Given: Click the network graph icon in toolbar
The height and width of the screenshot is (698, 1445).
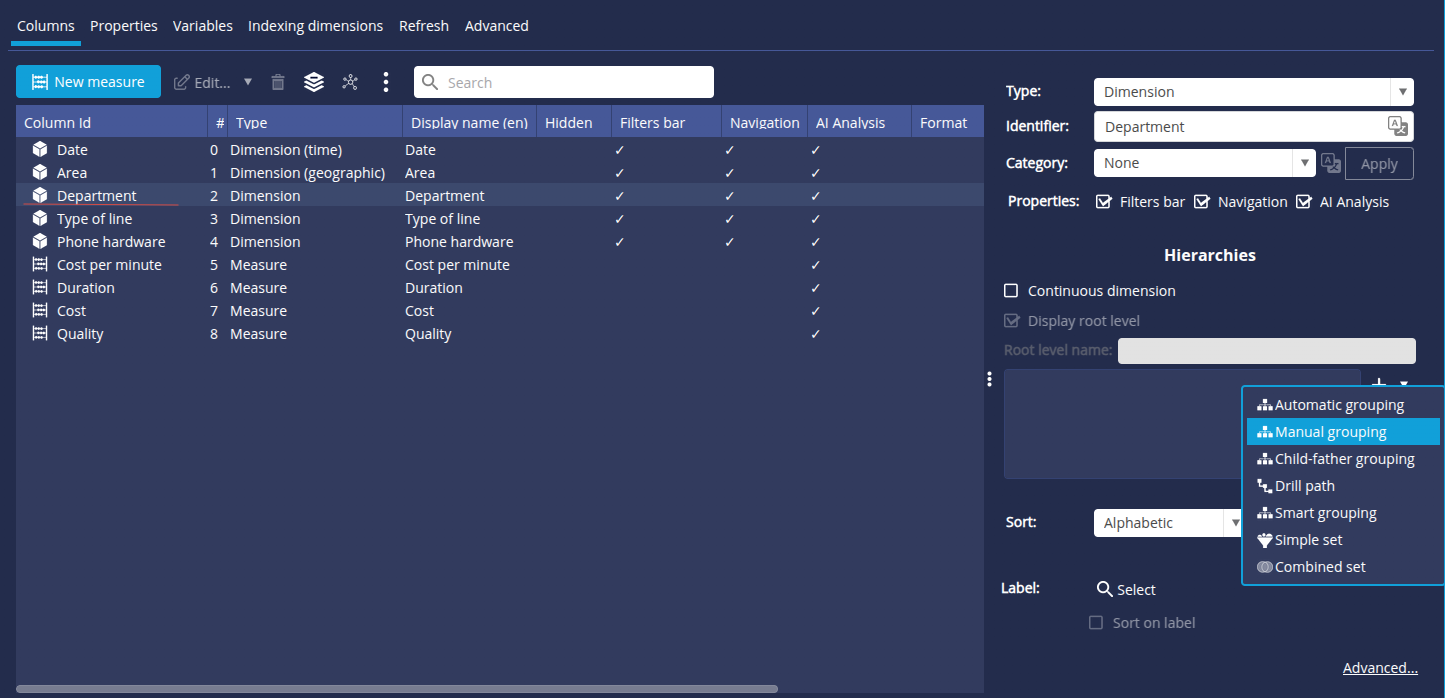Looking at the screenshot, I should tap(349, 82).
